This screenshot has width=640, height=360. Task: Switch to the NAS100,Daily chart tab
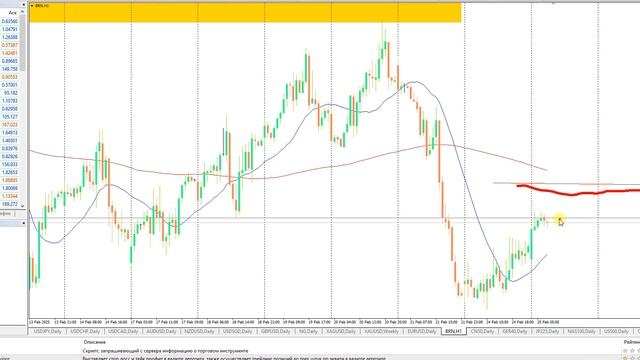tap(582, 331)
